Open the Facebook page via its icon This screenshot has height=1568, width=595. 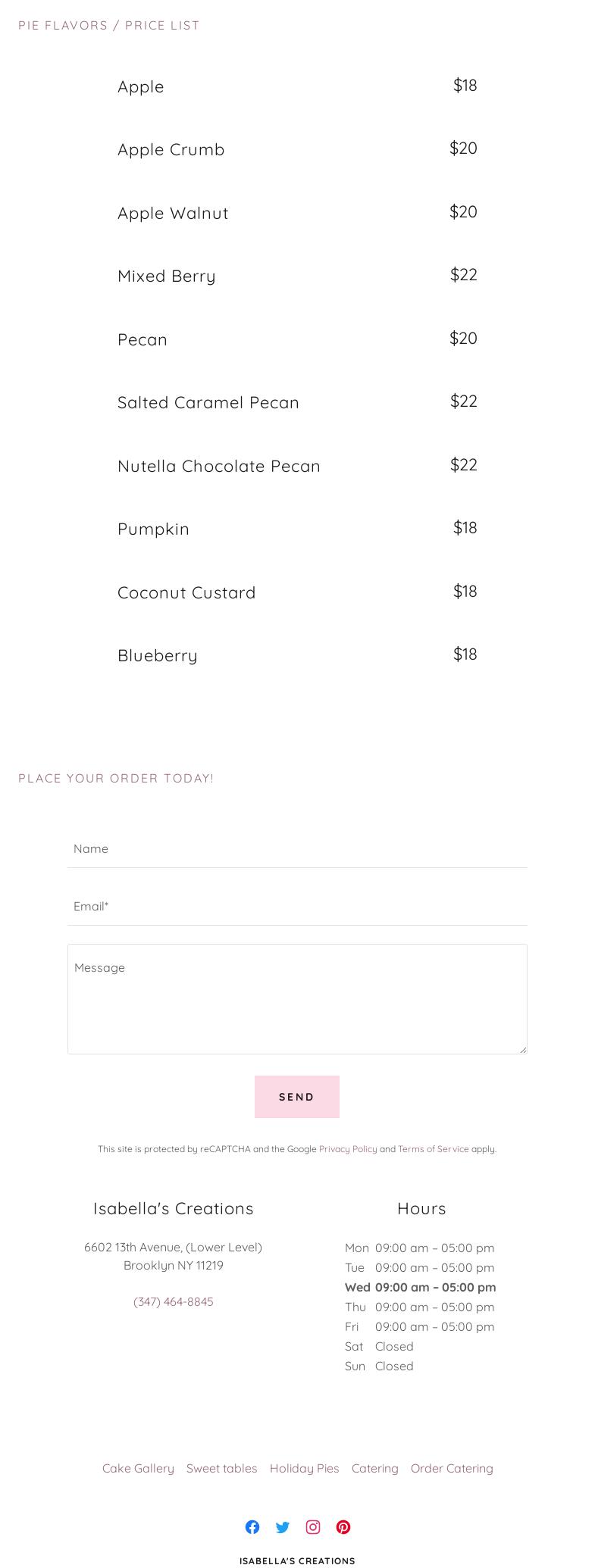point(252,1527)
